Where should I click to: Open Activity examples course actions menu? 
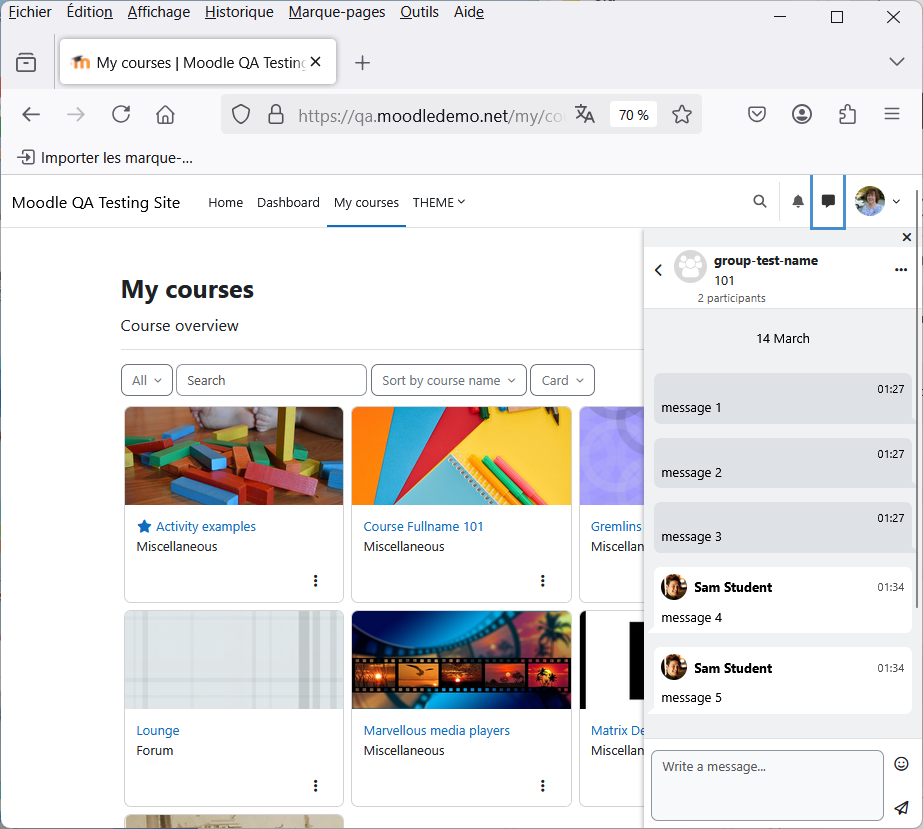pyautogui.click(x=316, y=581)
